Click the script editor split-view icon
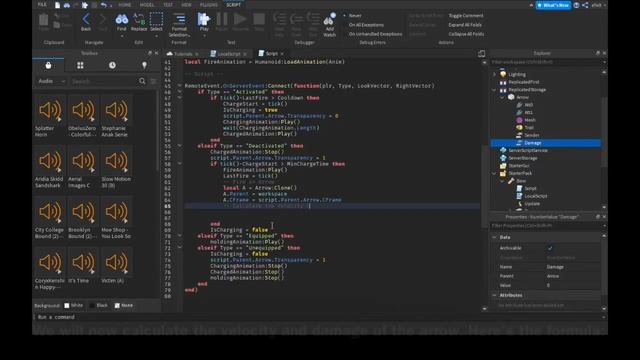The height and width of the screenshot is (360, 640). coord(482,53)
